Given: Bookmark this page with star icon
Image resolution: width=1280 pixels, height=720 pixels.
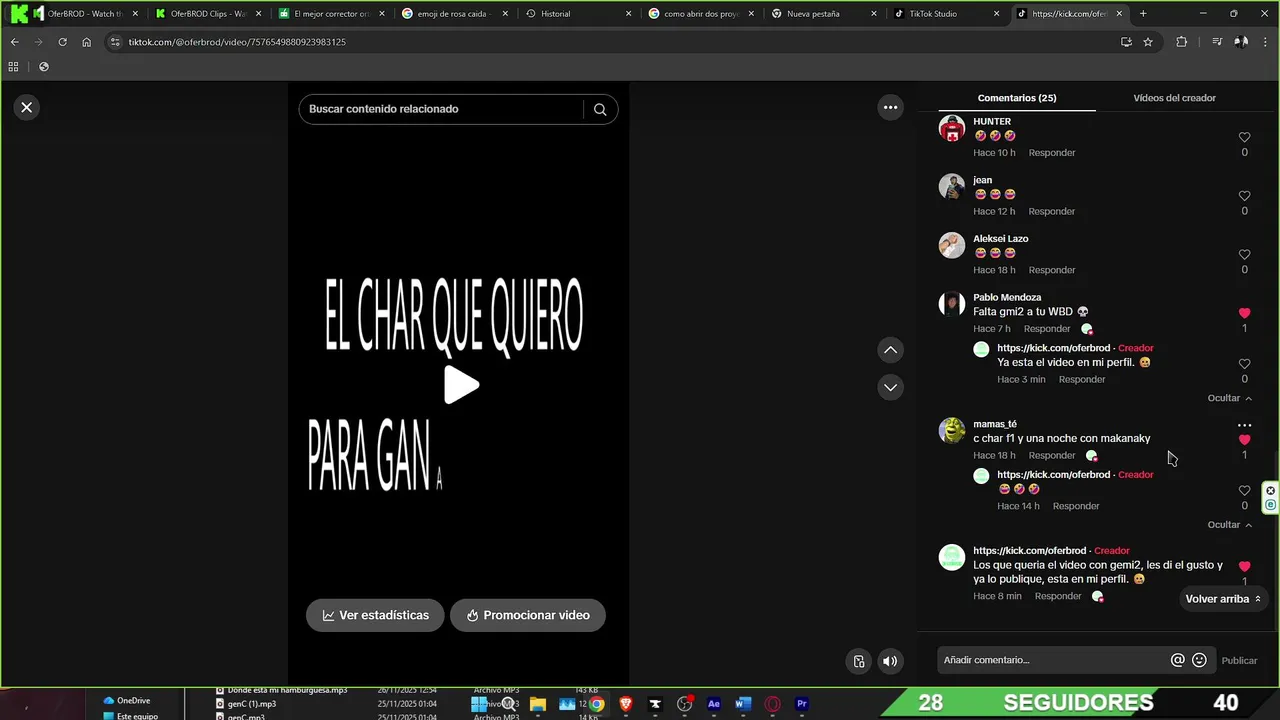Looking at the screenshot, I should click(1148, 42).
